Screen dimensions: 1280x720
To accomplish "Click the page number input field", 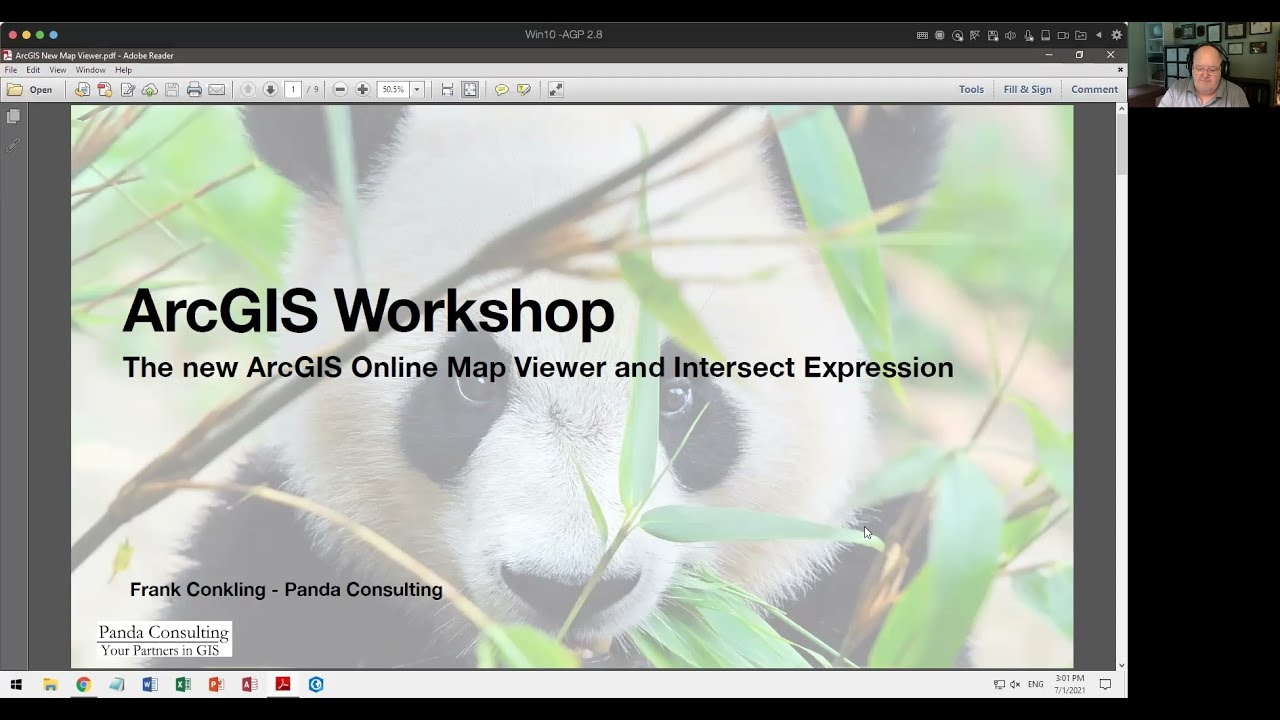I will click(x=293, y=89).
